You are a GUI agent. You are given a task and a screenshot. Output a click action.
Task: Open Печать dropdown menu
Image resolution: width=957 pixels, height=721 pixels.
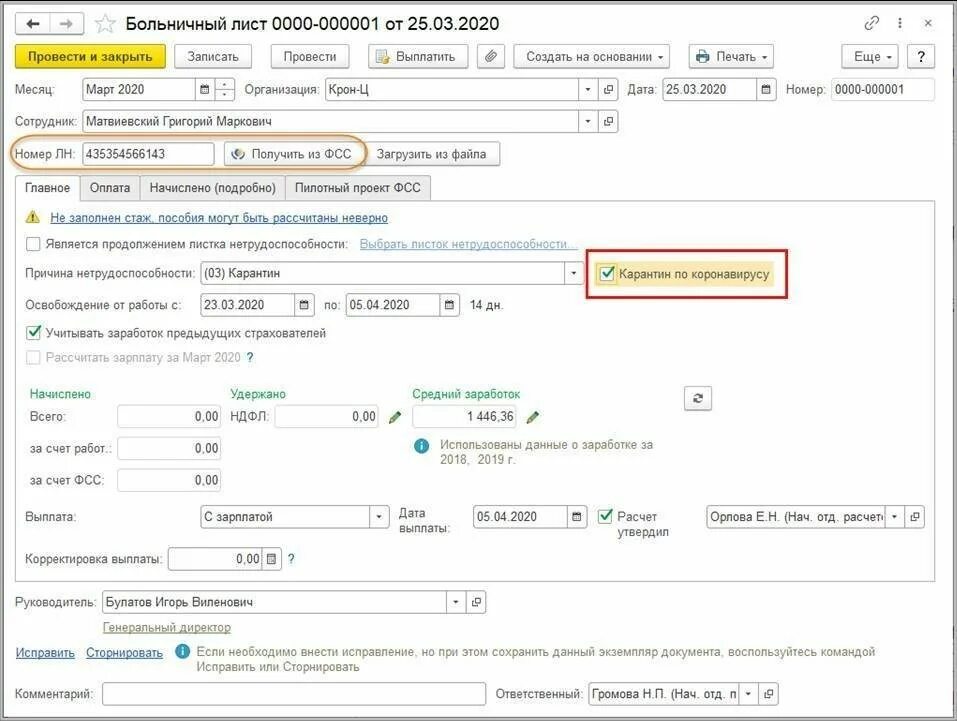pos(731,57)
